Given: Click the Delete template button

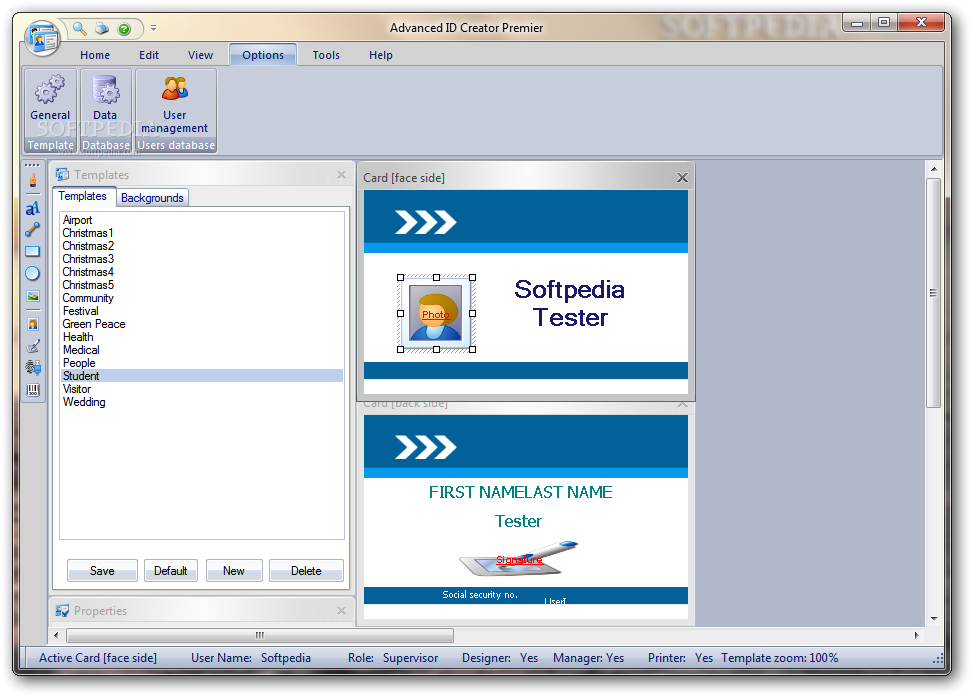Looking at the screenshot, I should (x=306, y=571).
